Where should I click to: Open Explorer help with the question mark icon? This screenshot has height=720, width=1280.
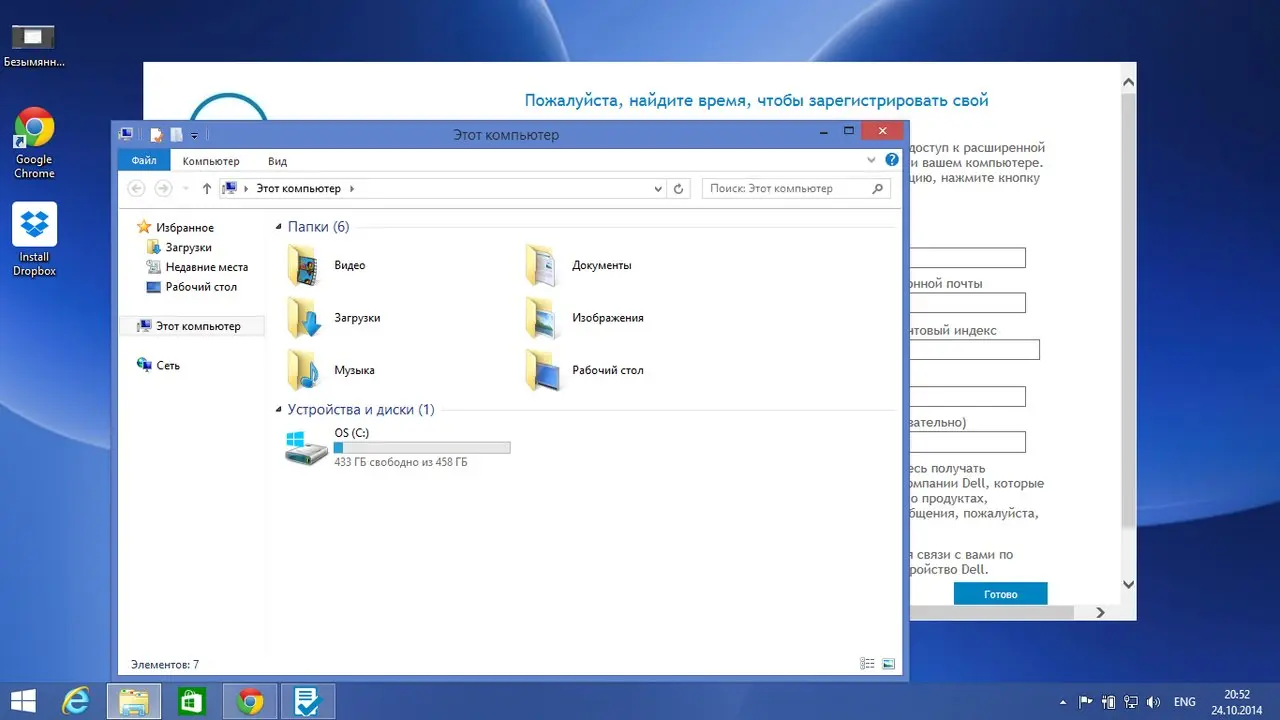click(892, 160)
